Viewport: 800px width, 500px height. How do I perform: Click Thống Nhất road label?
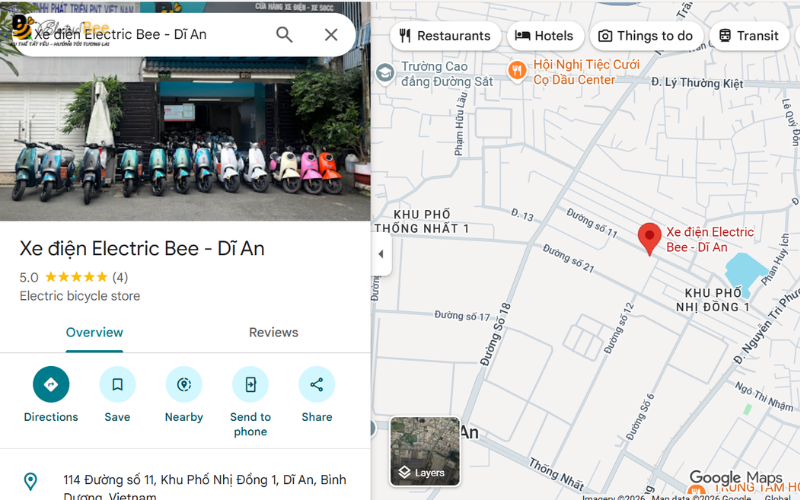556,474
